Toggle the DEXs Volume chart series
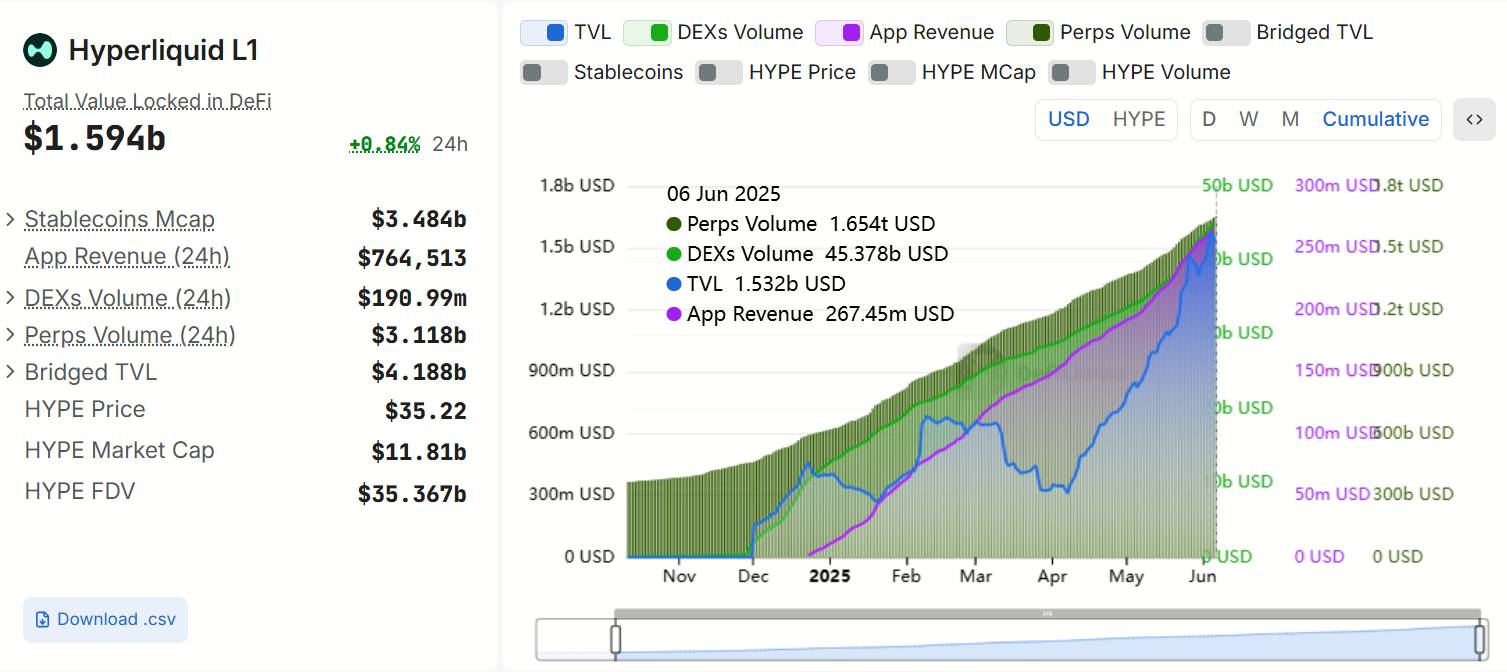This screenshot has width=1507, height=672. (x=647, y=33)
